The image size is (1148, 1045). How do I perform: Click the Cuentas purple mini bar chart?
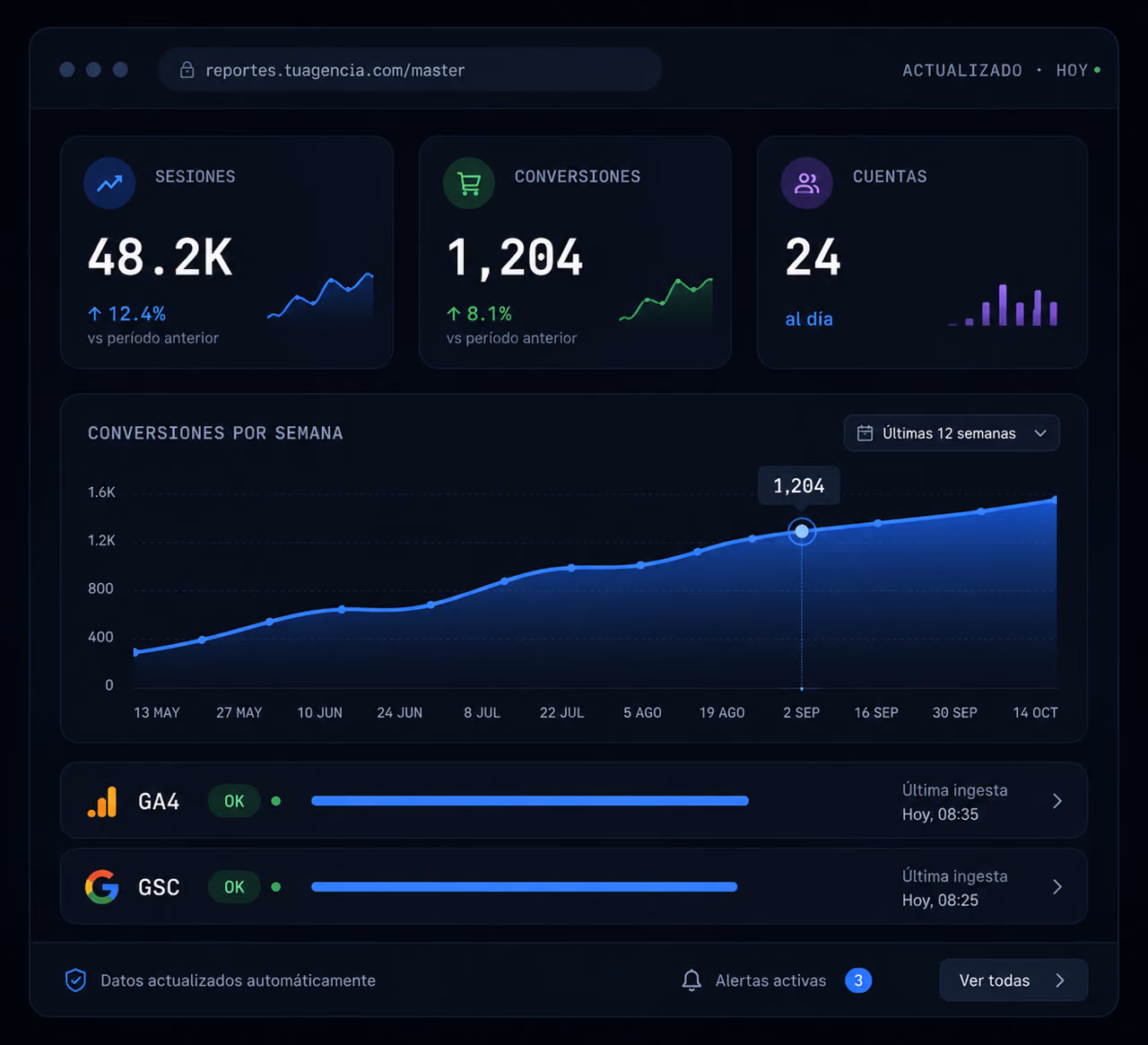tap(1004, 305)
